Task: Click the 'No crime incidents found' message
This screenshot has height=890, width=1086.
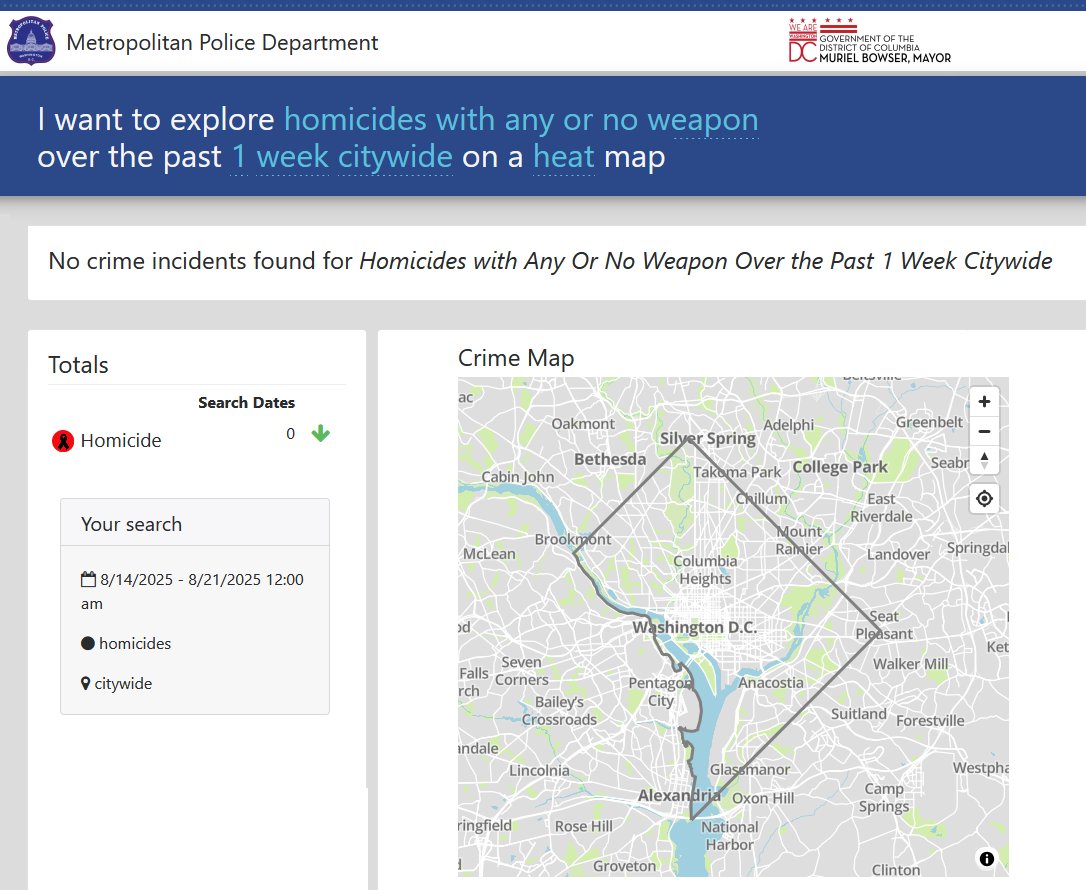Action: click(550, 261)
